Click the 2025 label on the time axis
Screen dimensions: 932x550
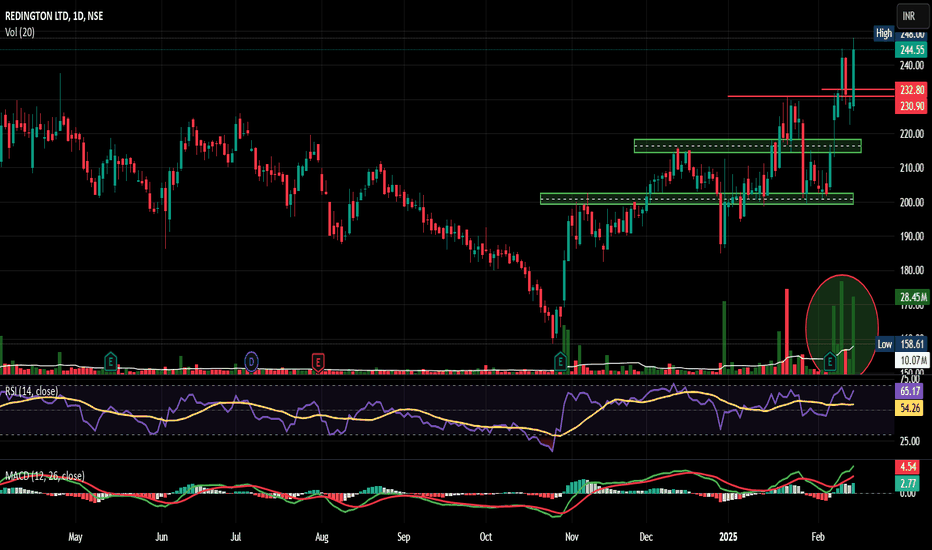728,537
